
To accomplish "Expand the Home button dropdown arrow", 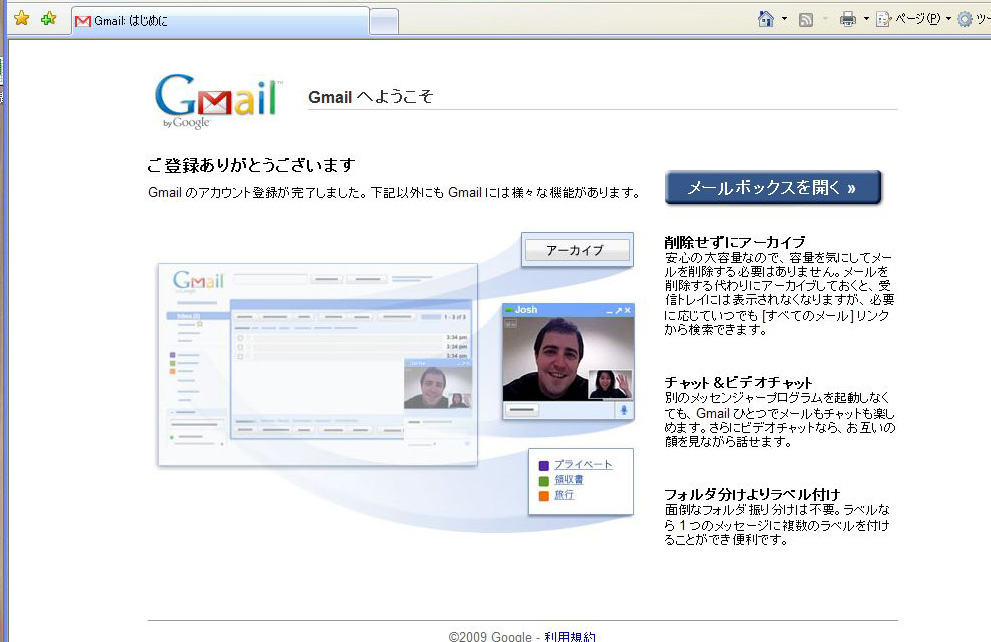I will pos(784,19).
